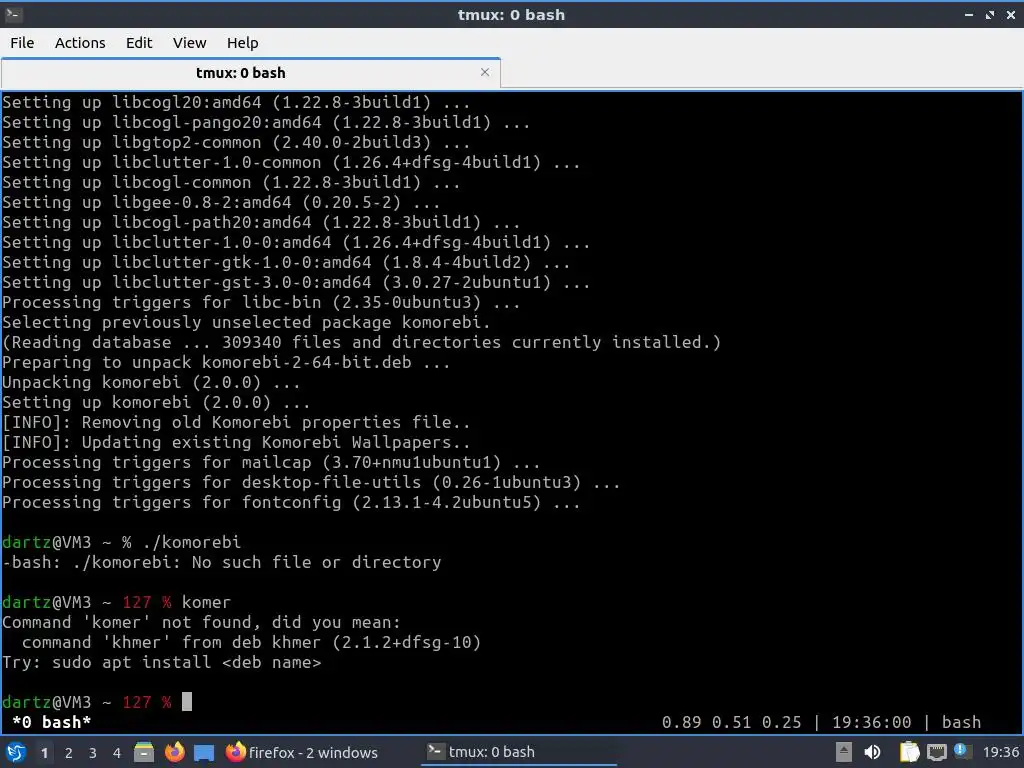Click the './komorebi' command text
This screenshot has width=1024, height=768.
[x=191, y=542]
